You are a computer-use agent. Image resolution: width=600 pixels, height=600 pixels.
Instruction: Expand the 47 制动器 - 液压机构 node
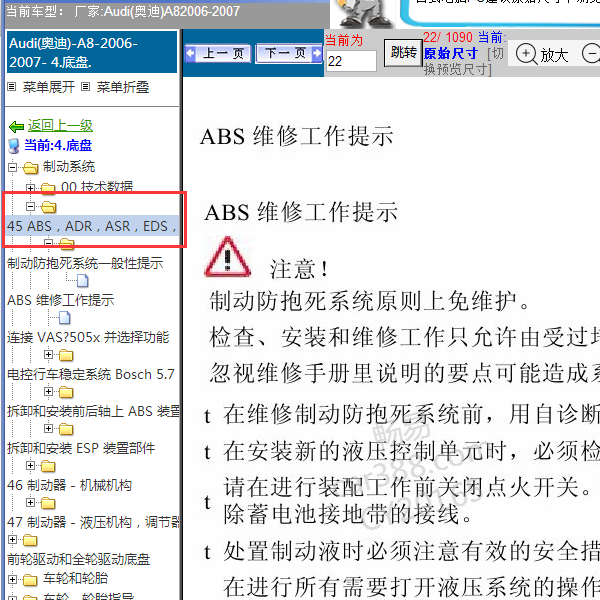30,502
